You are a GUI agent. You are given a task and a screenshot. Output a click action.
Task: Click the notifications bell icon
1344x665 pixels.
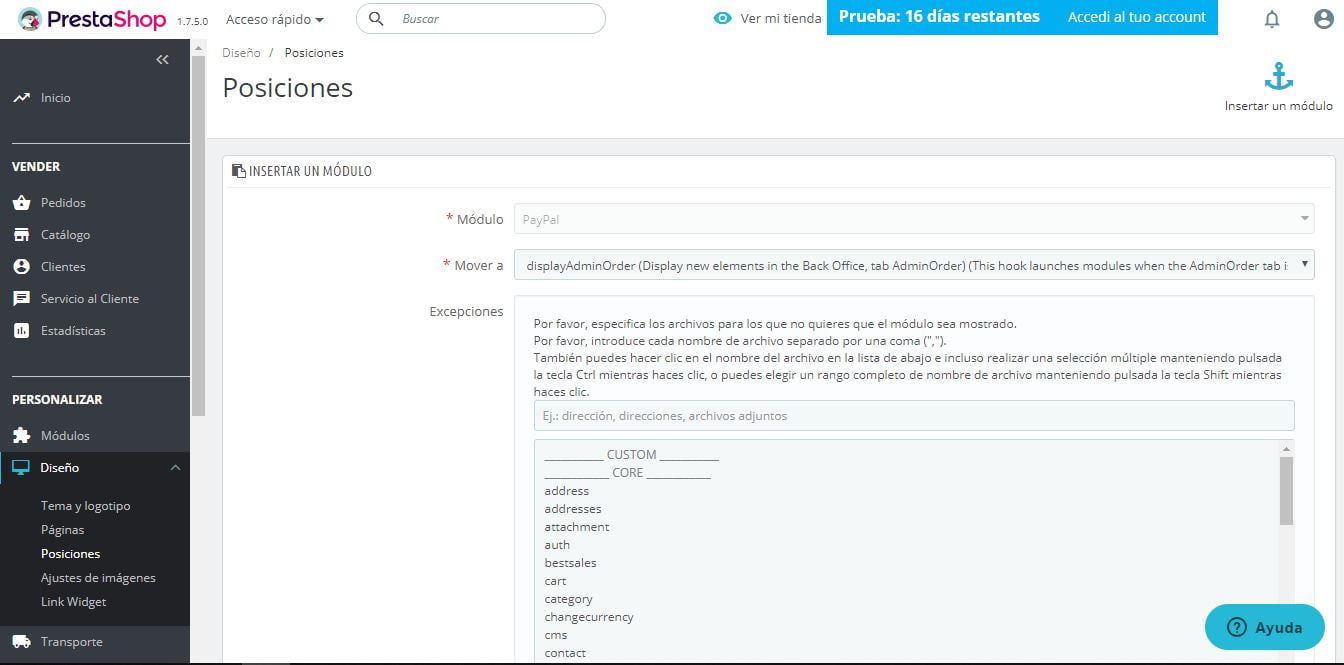pos(1272,19)
